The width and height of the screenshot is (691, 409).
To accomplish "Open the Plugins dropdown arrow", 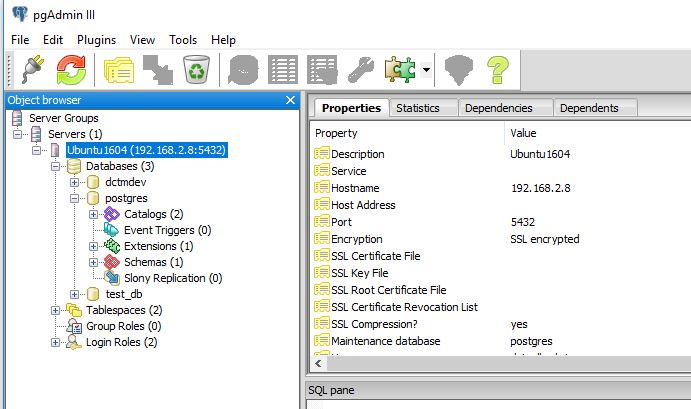I will pyautogui.click(x=426, y=70).
